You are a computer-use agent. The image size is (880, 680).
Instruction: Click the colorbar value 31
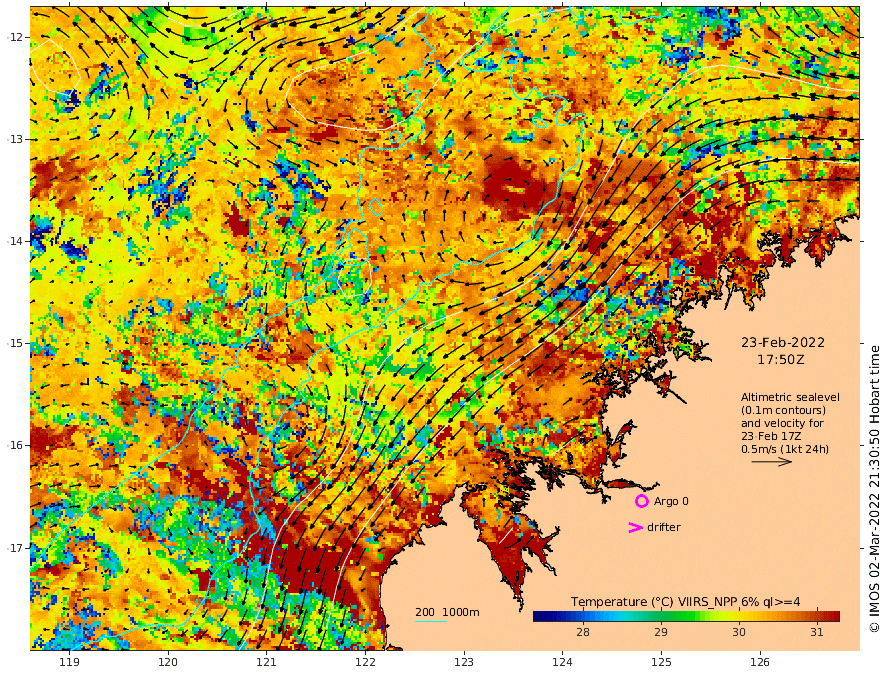coord(817,632)
